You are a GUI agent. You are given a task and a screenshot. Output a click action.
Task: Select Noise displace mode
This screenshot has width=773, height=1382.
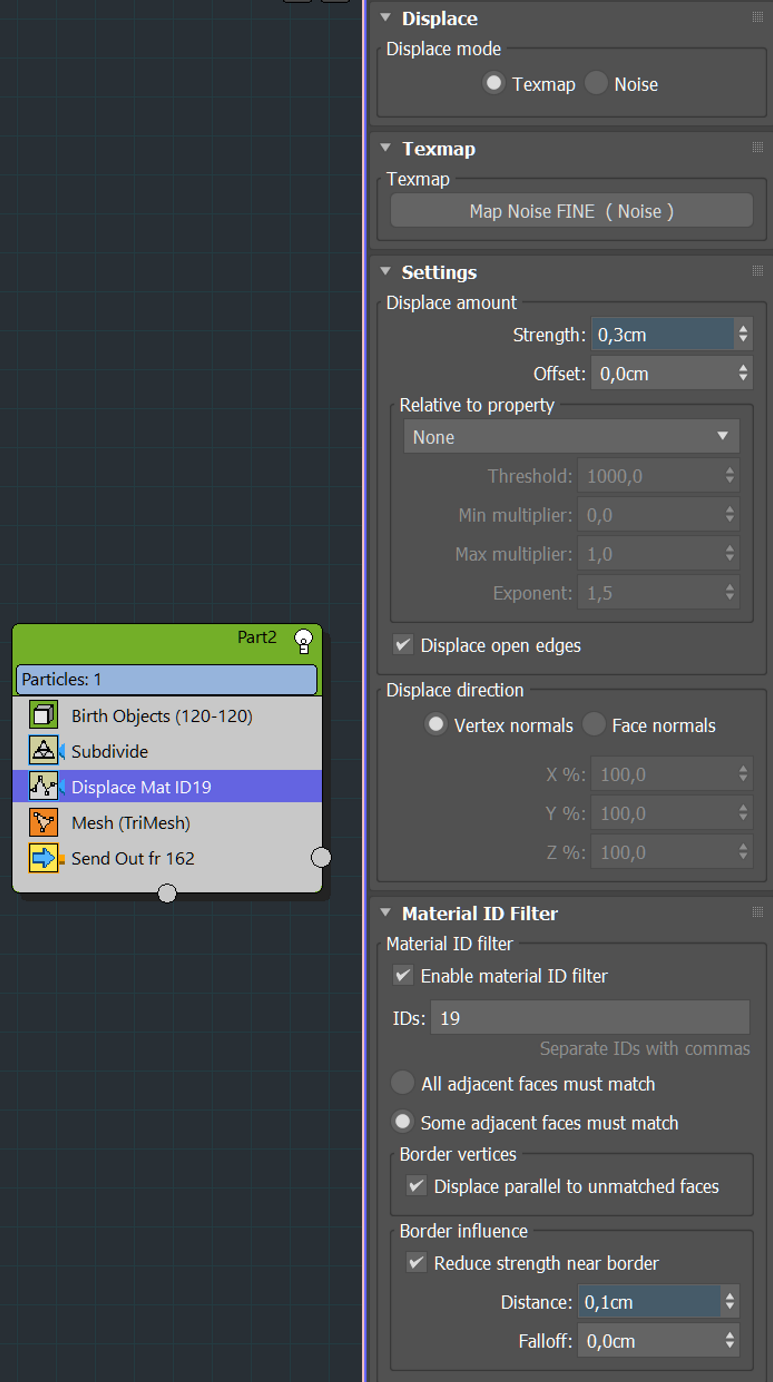[x=596, y=84]
